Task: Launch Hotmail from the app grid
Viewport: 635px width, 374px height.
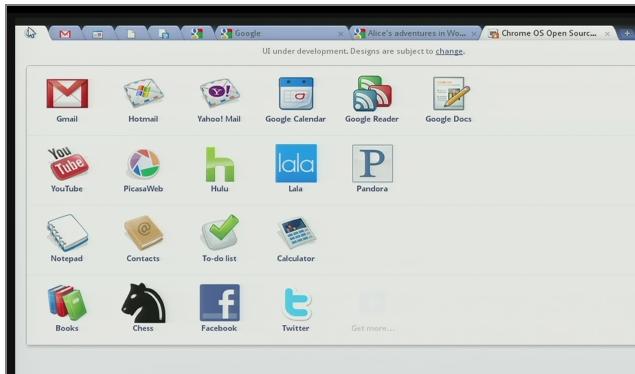Action: 143,93
